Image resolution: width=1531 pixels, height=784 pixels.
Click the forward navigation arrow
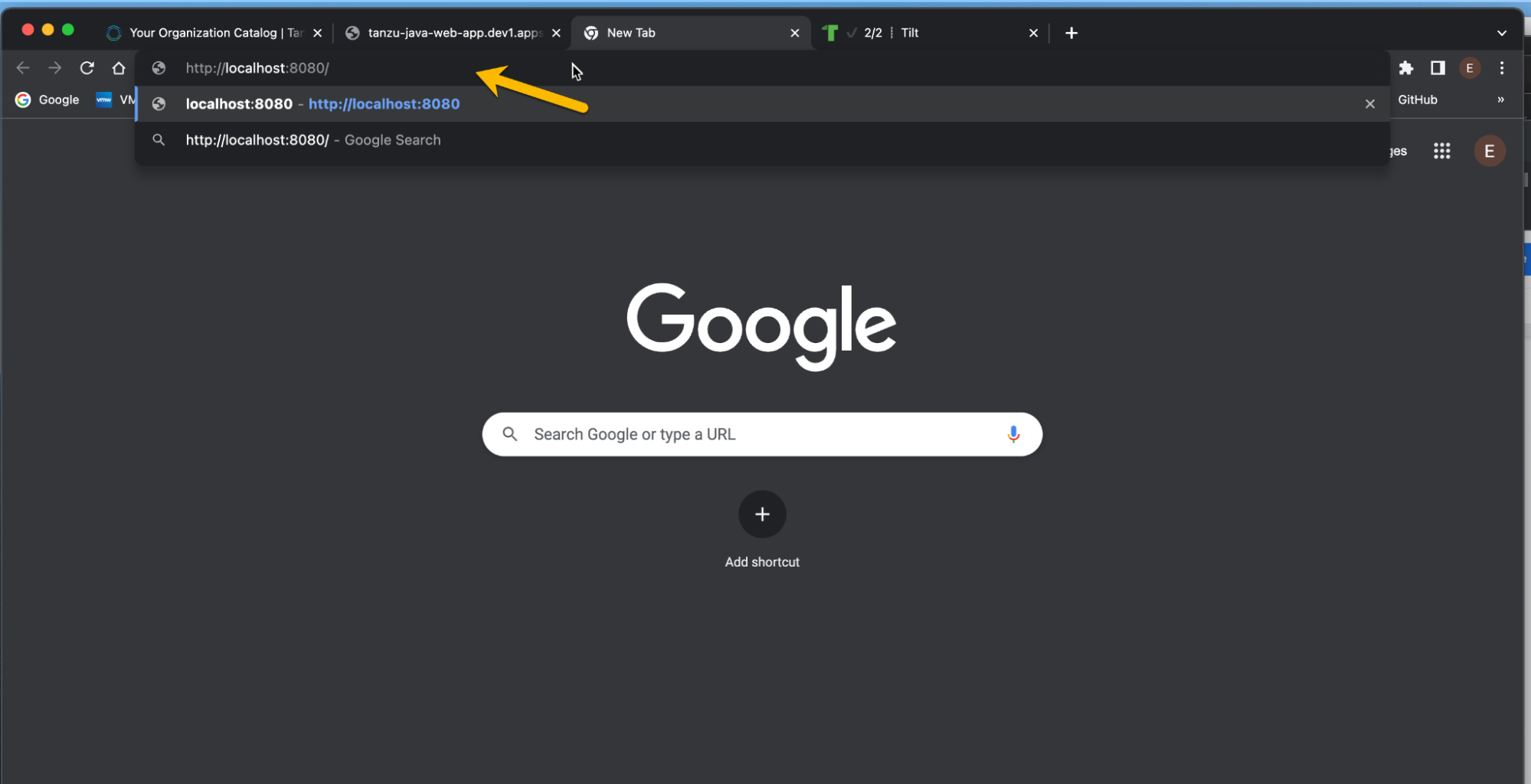tap(54, 68)
